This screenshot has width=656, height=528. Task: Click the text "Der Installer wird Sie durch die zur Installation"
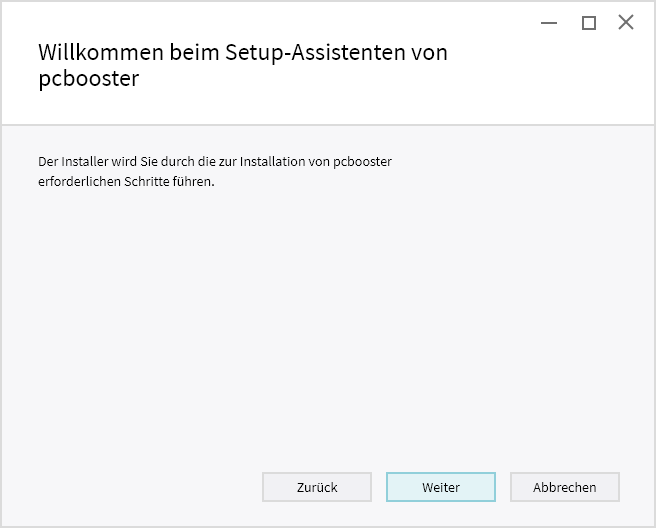coord(172,161)
